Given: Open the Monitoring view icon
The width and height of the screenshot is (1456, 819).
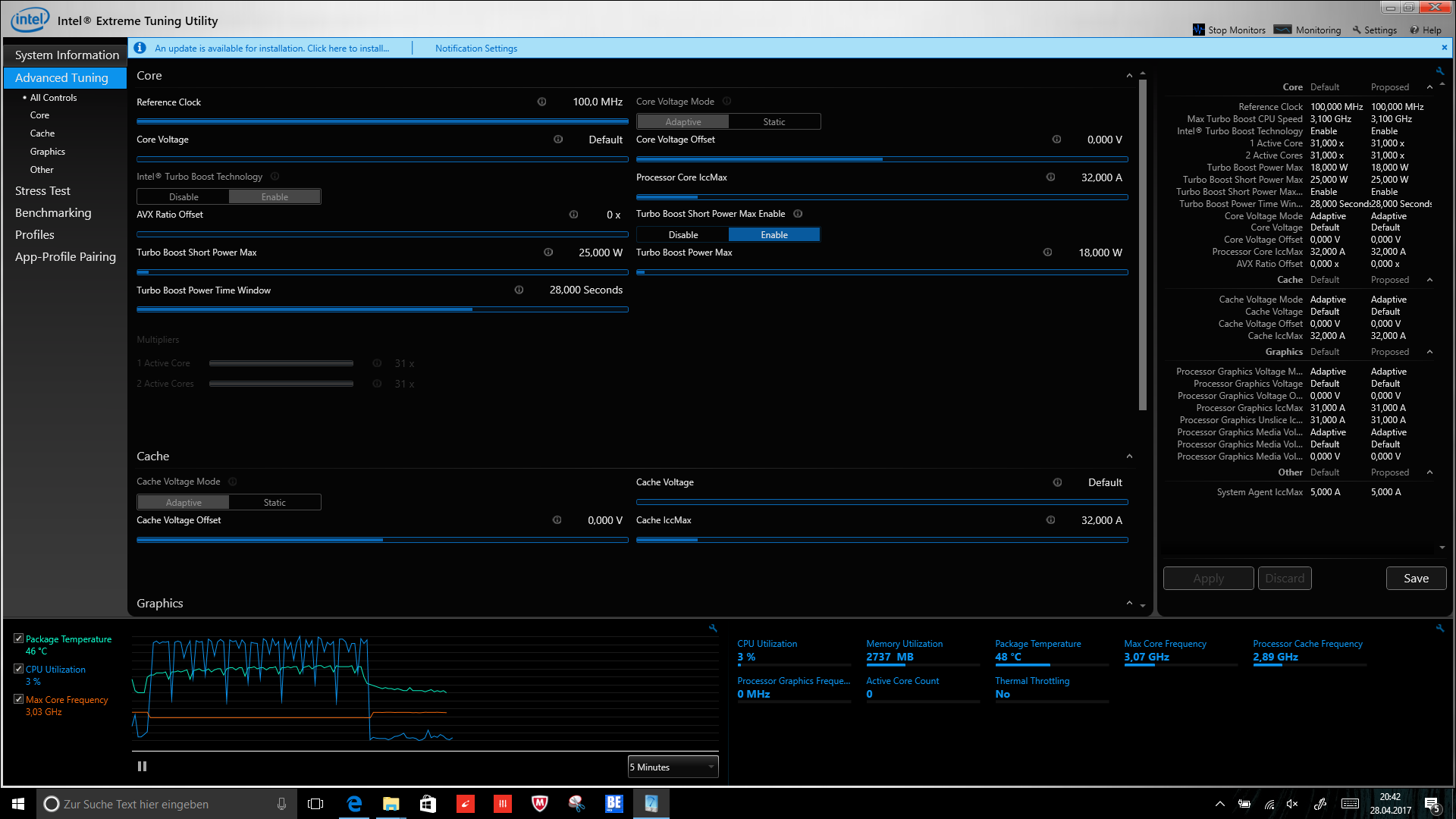Looking at the screenshot, I should point(1282,30).
